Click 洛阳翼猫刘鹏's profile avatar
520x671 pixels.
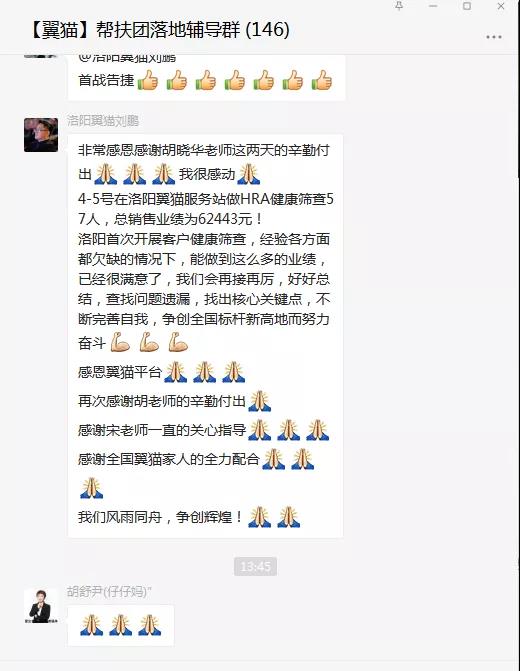click(x=41, y=135)
